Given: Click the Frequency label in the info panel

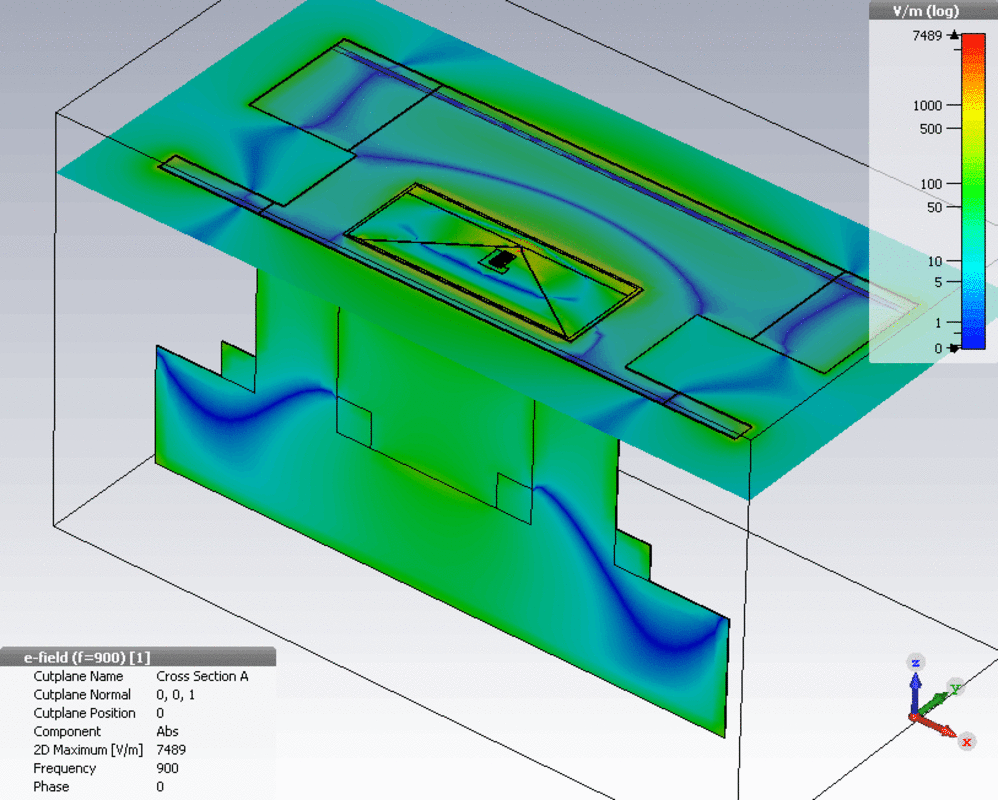Looking at the screenshot, I should [64, 769].
